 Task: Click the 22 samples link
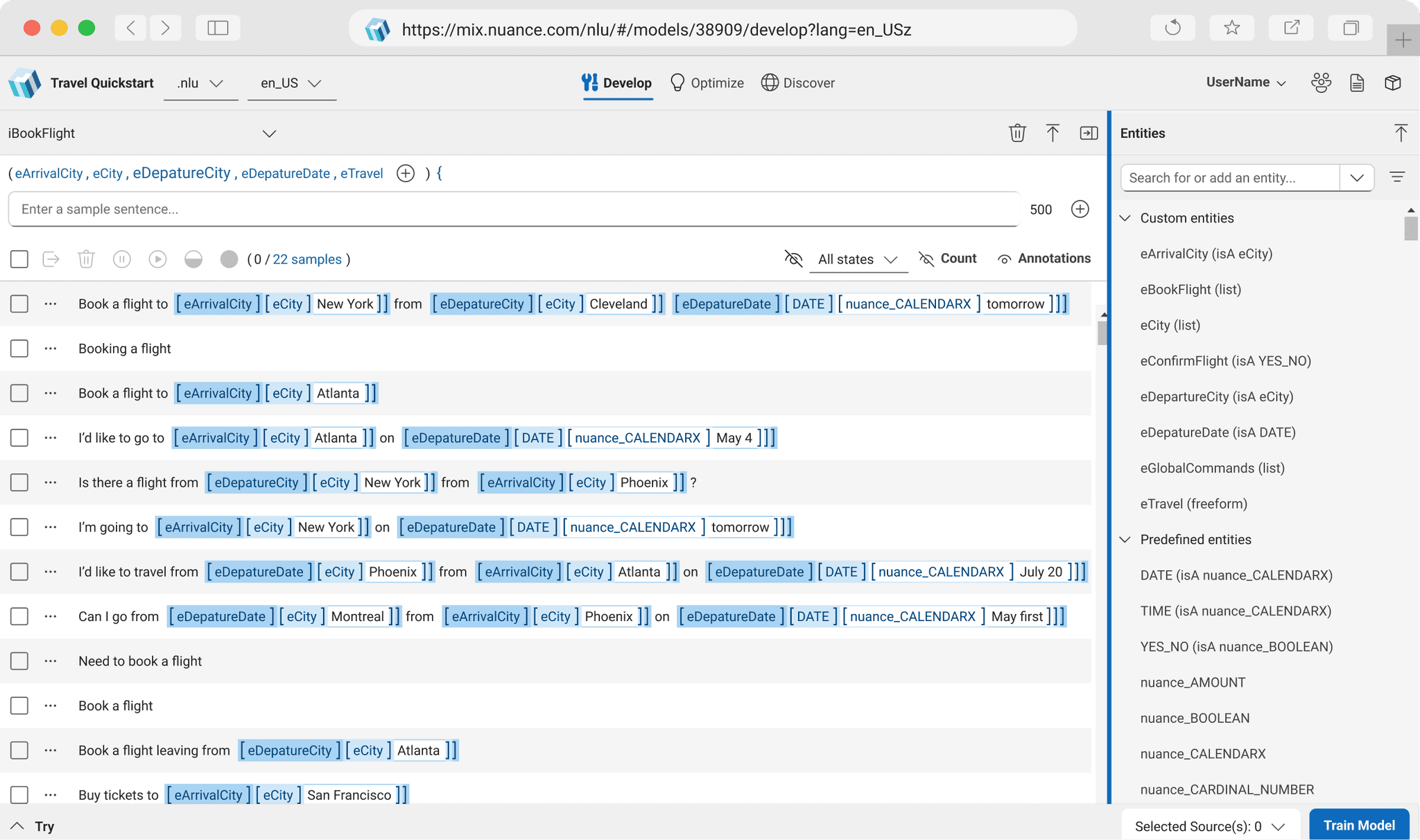(306, 259)
